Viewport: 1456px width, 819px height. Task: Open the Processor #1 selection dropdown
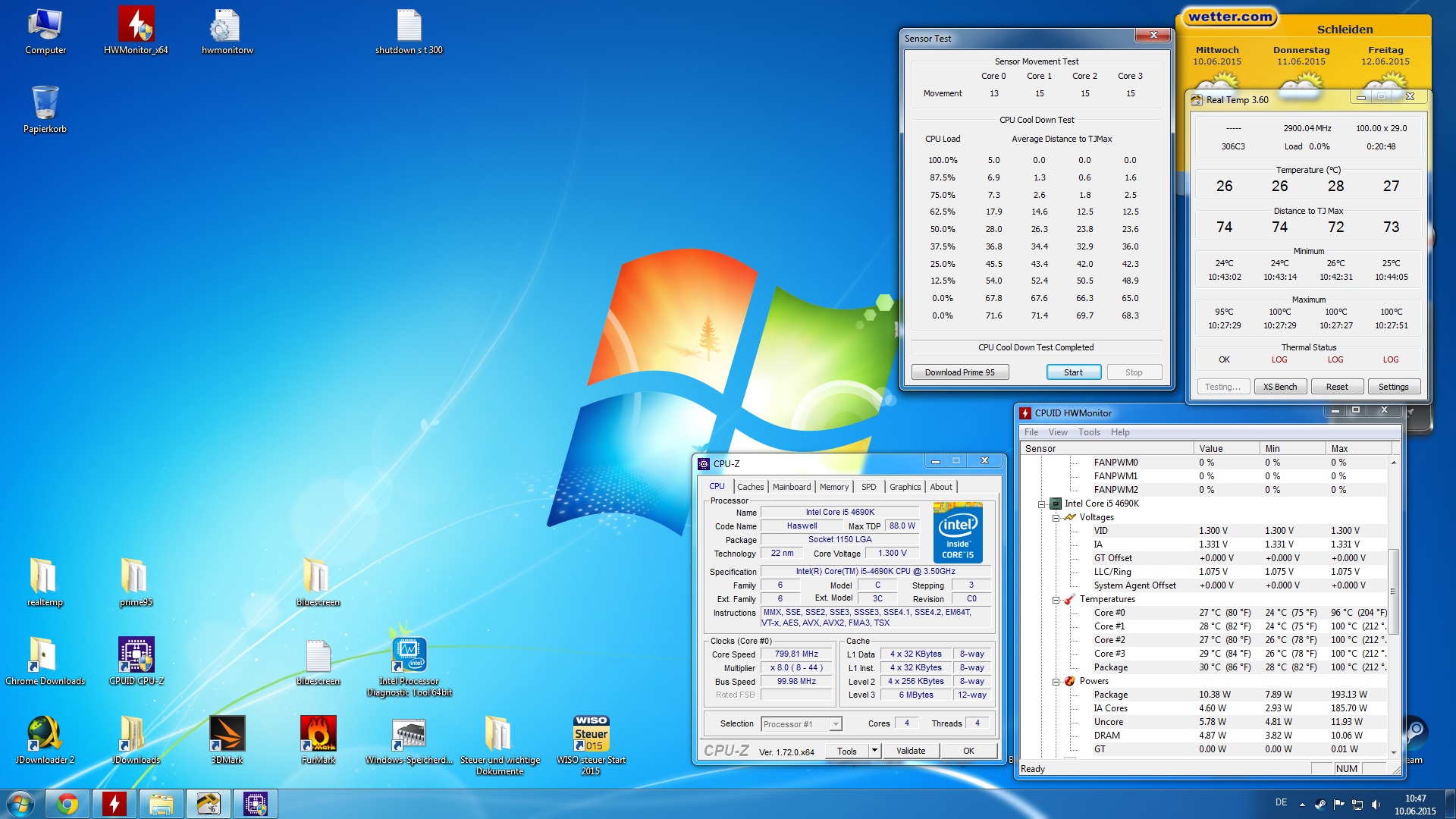point(835,724)
